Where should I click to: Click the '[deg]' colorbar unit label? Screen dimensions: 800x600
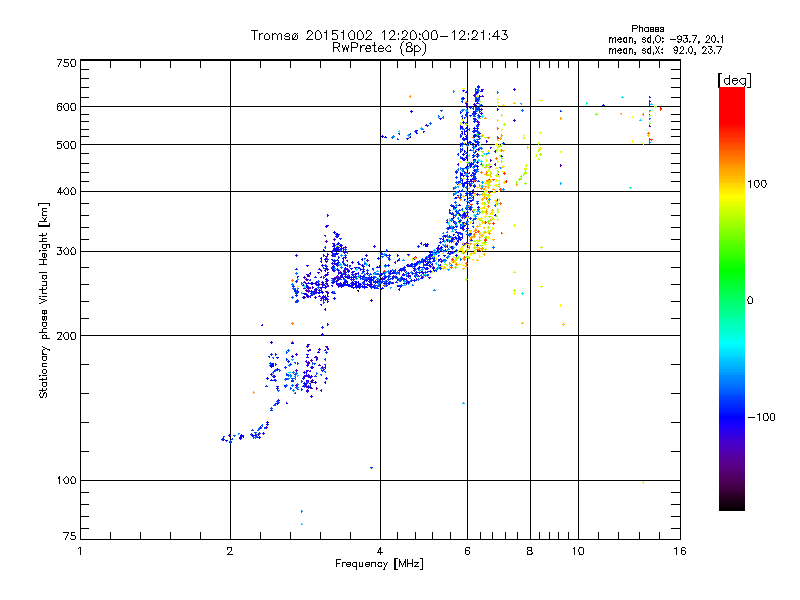point(734,80)
